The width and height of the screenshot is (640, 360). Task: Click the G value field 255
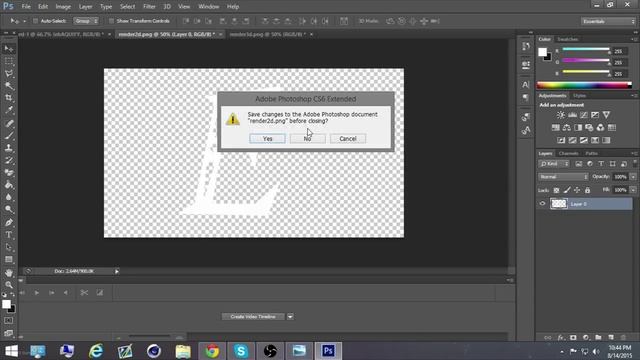[x=619, y=62]
